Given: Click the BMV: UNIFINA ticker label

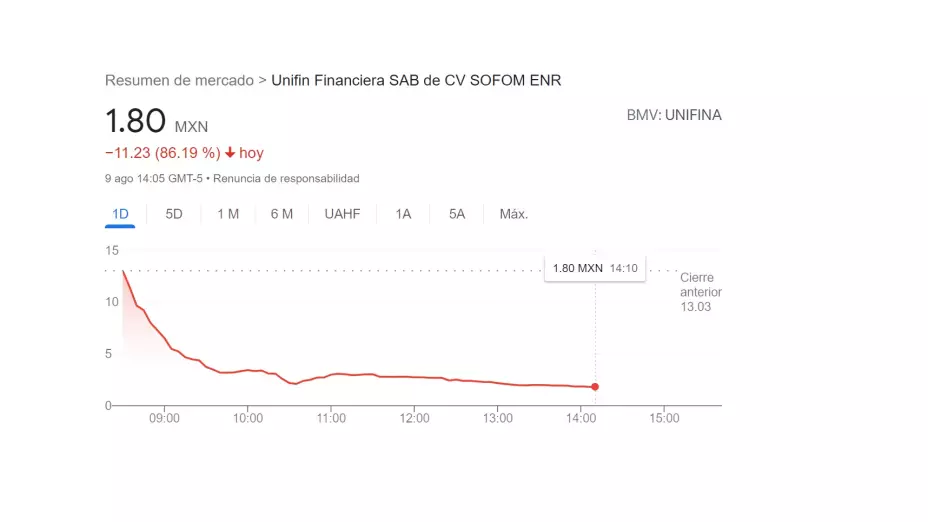Looking at the screenshot, I should pos(674,115).
